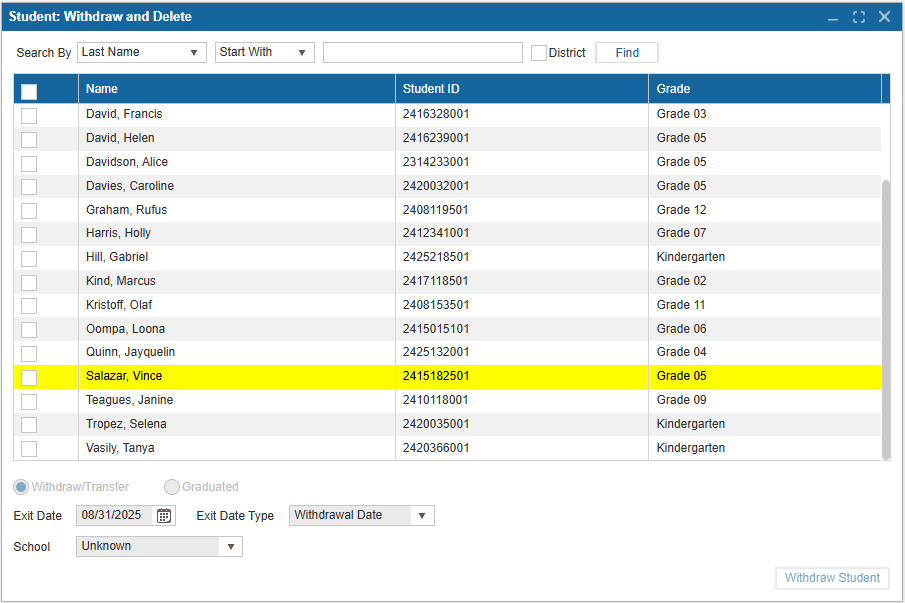
Task: Open the Exit Date Type dropdown
Action: point(361,516)
